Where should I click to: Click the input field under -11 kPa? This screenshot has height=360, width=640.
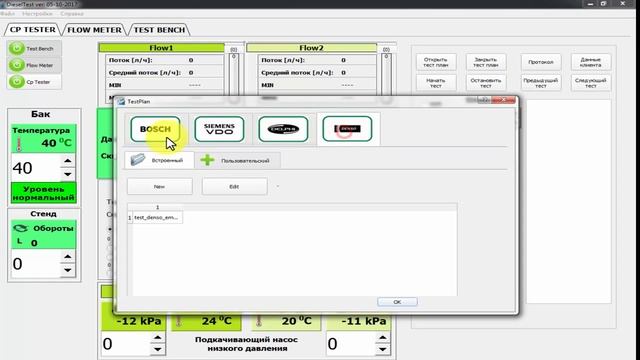(351, 344)
